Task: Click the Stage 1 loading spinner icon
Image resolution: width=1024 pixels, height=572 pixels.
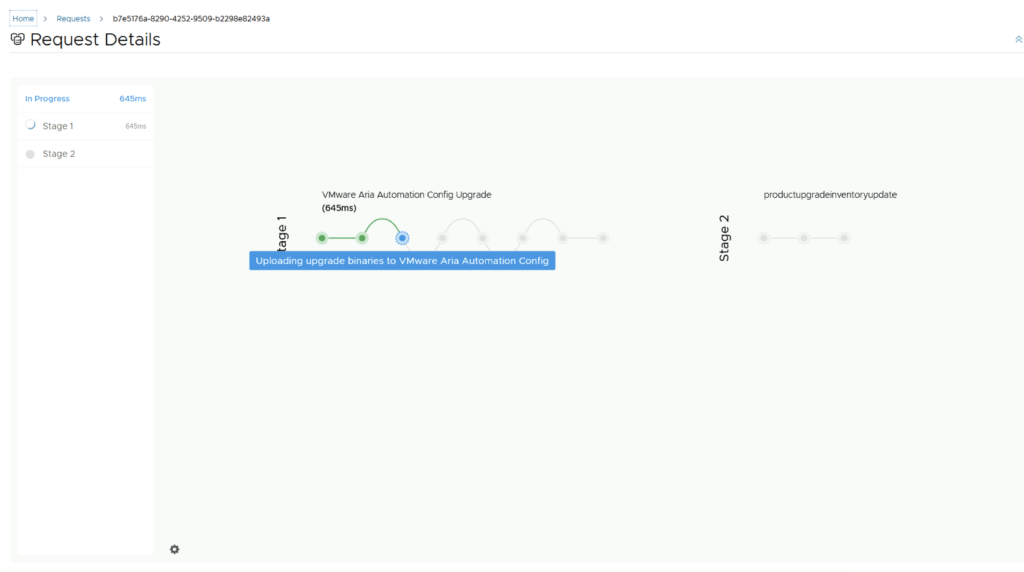Action: (30, 126)
